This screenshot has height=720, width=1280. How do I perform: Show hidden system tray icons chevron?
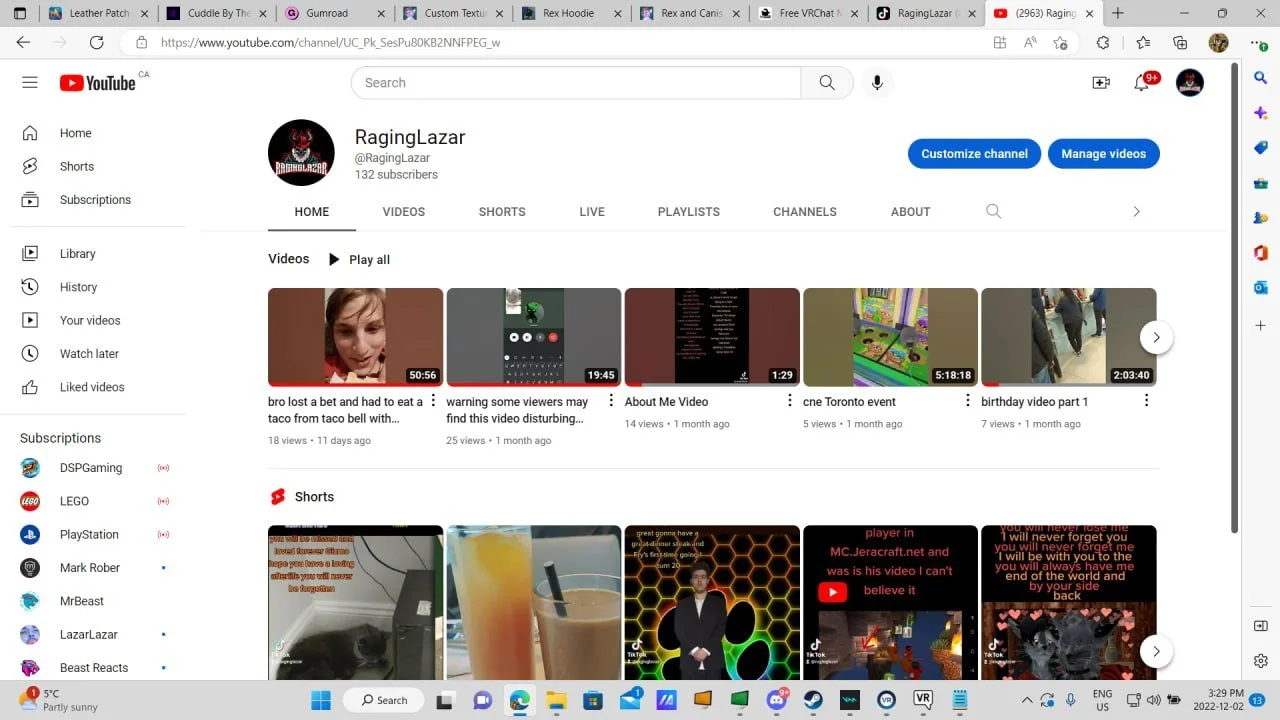1026,700
